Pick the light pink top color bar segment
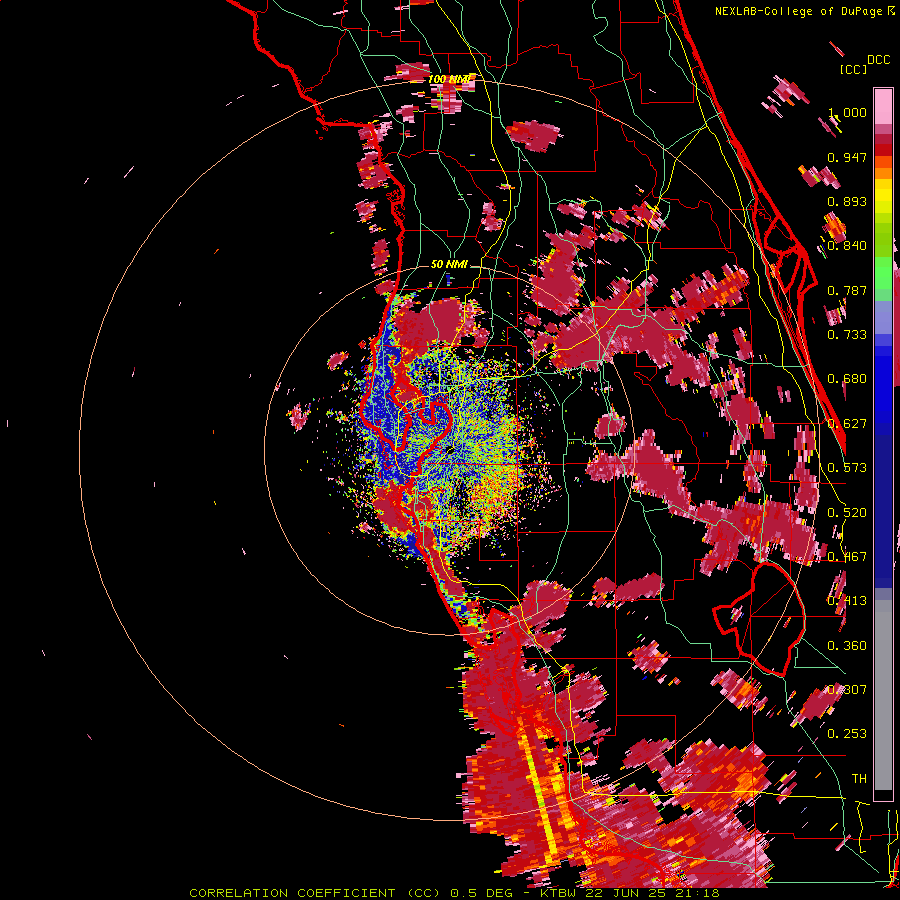The height and width of the screenshot is (900, 900). click(x=883, y=106)
